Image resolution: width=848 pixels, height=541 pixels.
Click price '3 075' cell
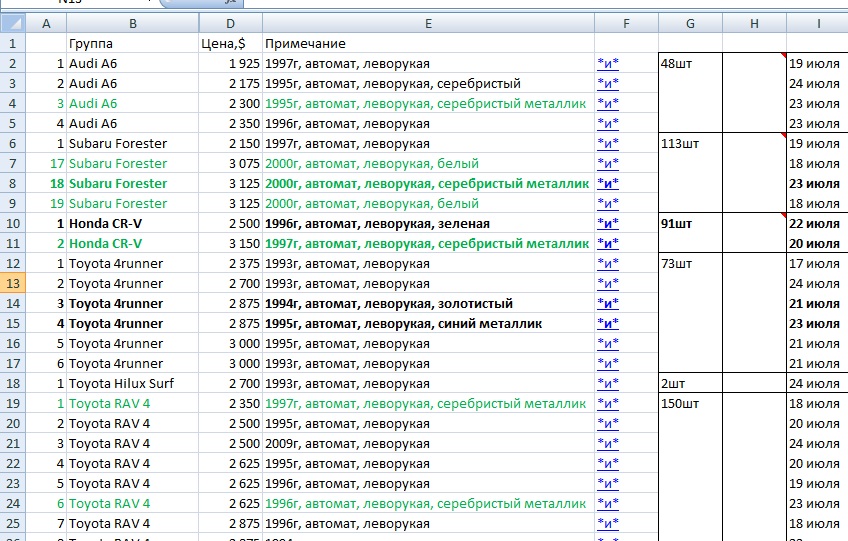click(230, 163)
